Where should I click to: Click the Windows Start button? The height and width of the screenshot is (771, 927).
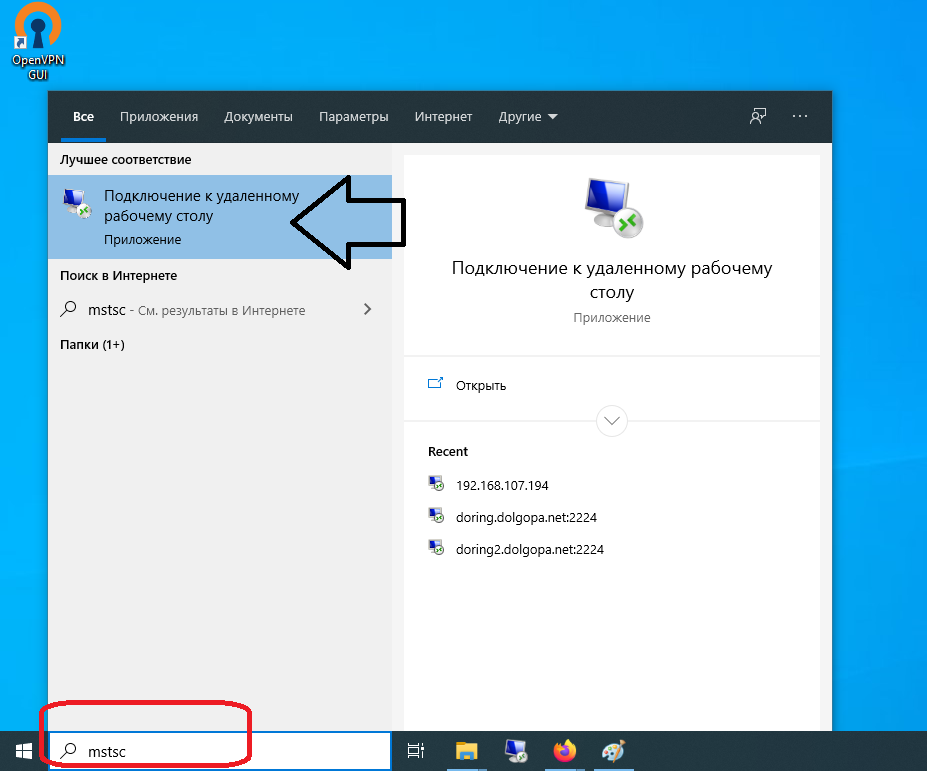click(22, 750)
